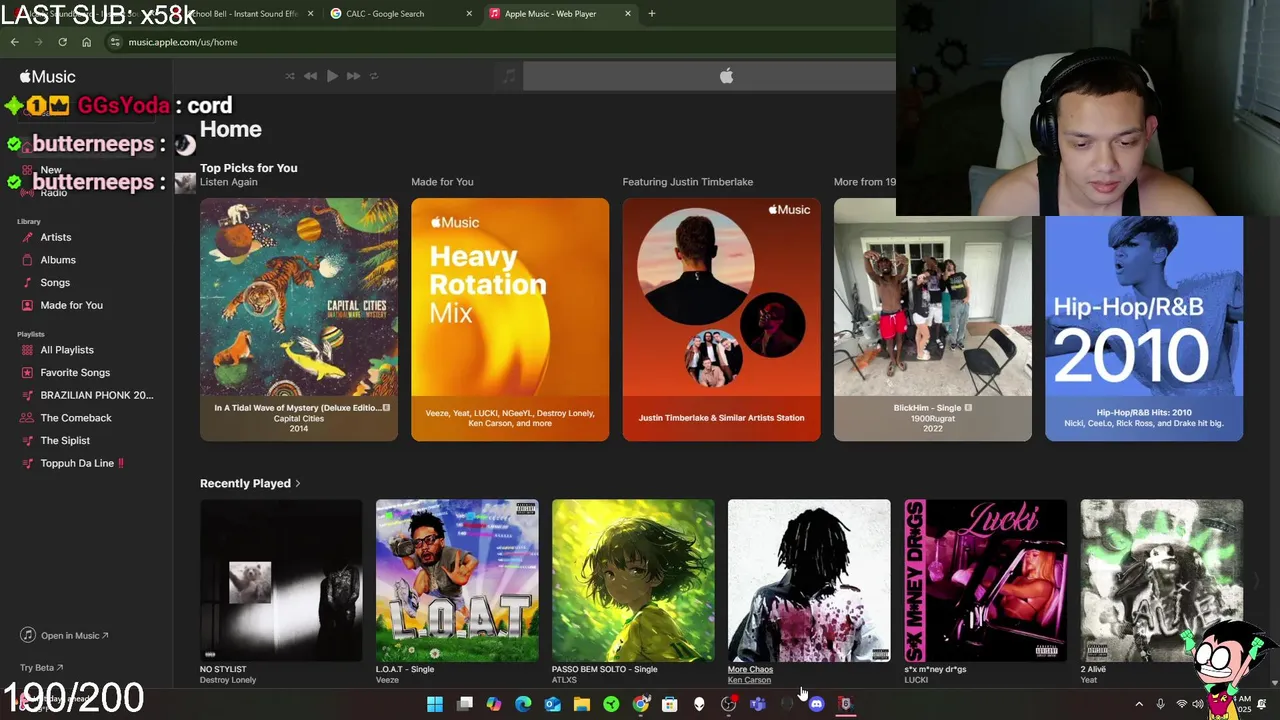Skip to previous track
Screen dimensions: 1280x720
tap(310, 76)
